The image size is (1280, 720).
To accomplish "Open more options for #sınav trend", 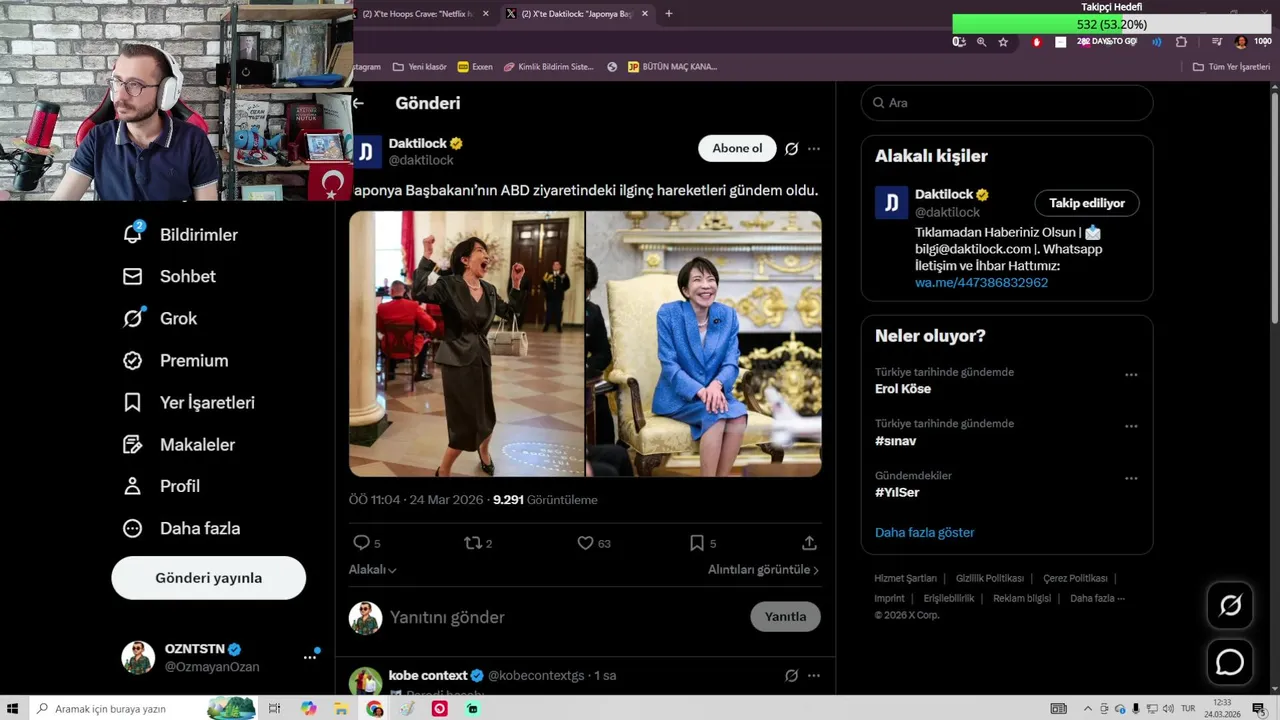I will pos(1131,426).
